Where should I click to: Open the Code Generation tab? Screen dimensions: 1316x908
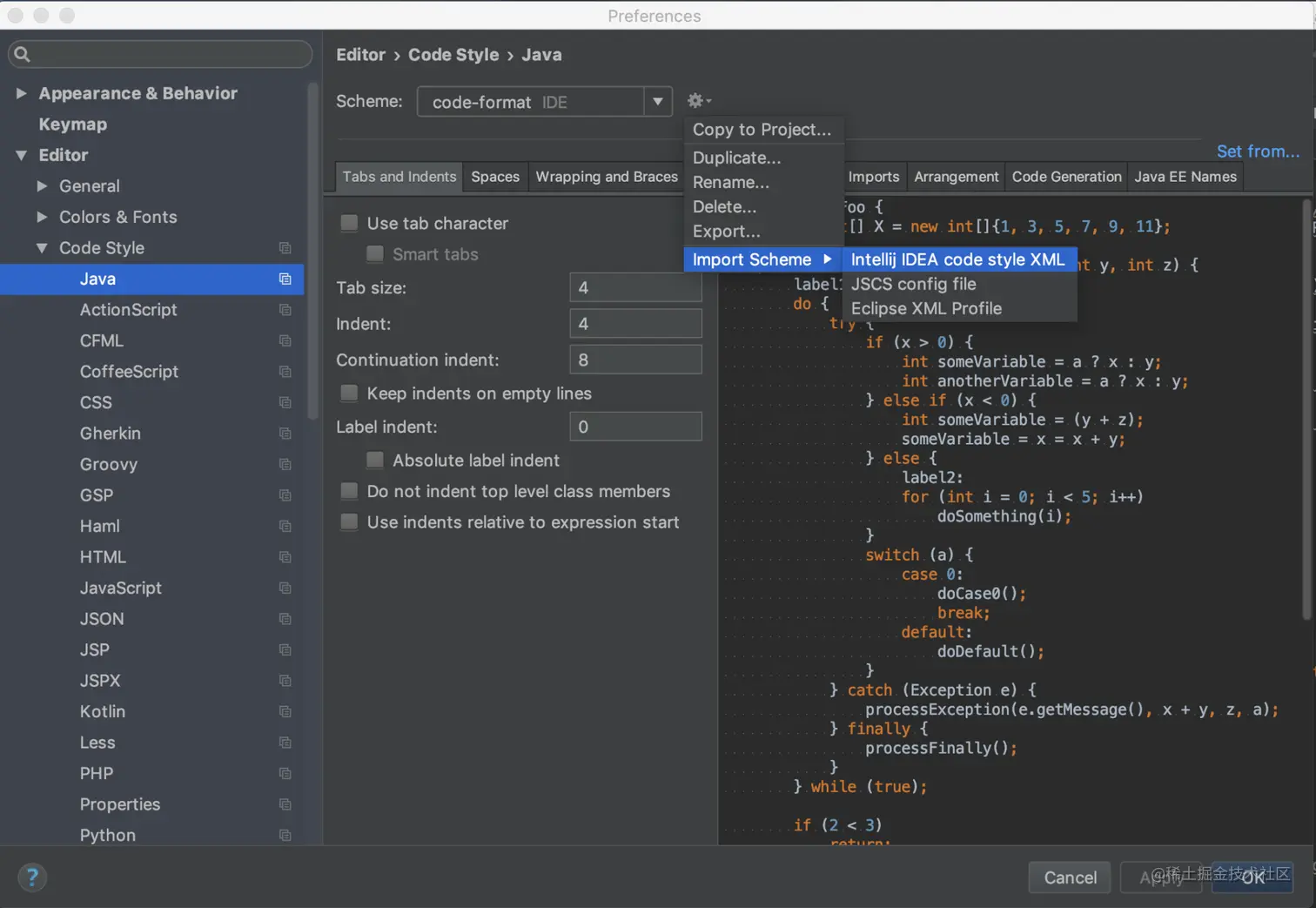click(1066, 177)
